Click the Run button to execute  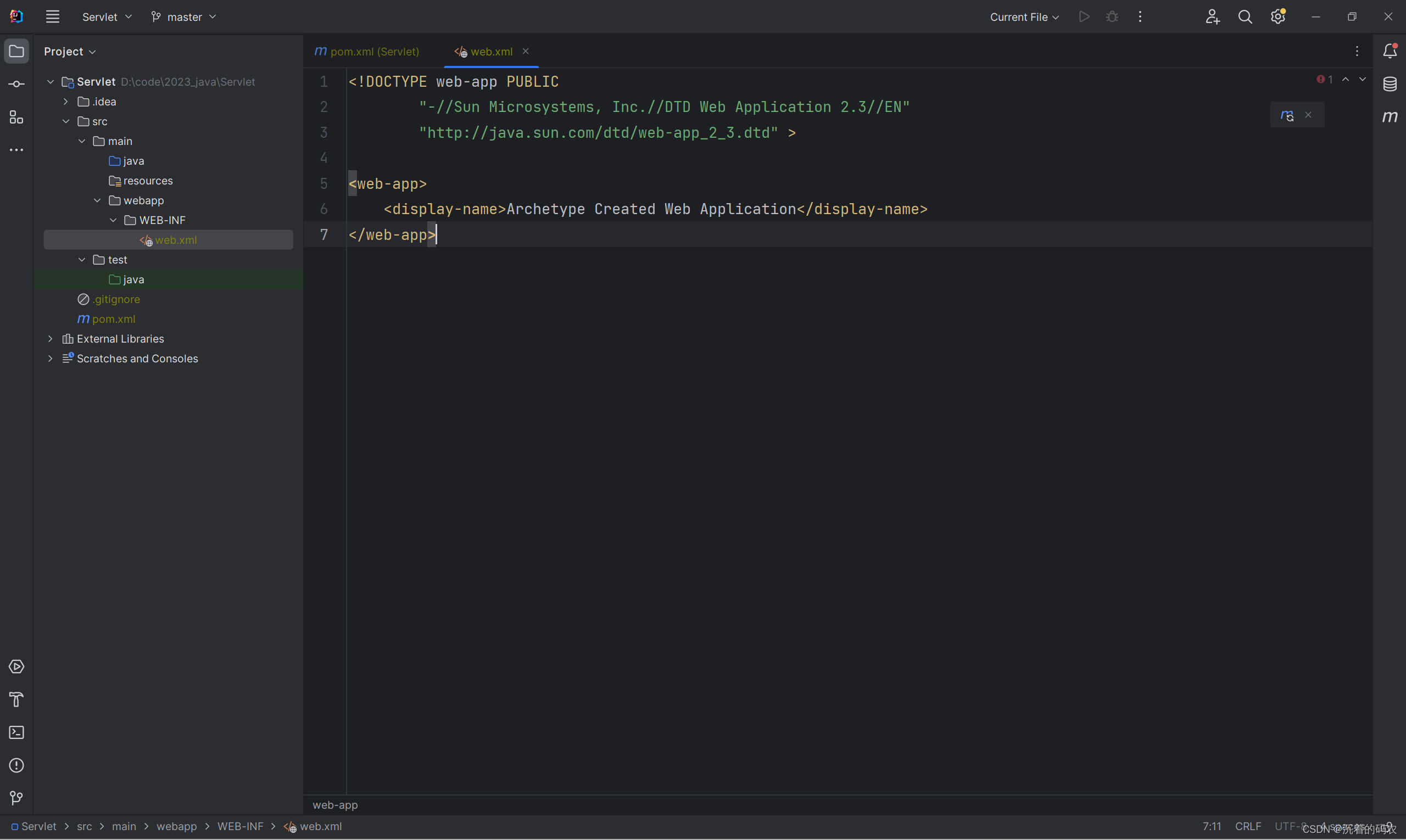click(x=1083, y=17)
